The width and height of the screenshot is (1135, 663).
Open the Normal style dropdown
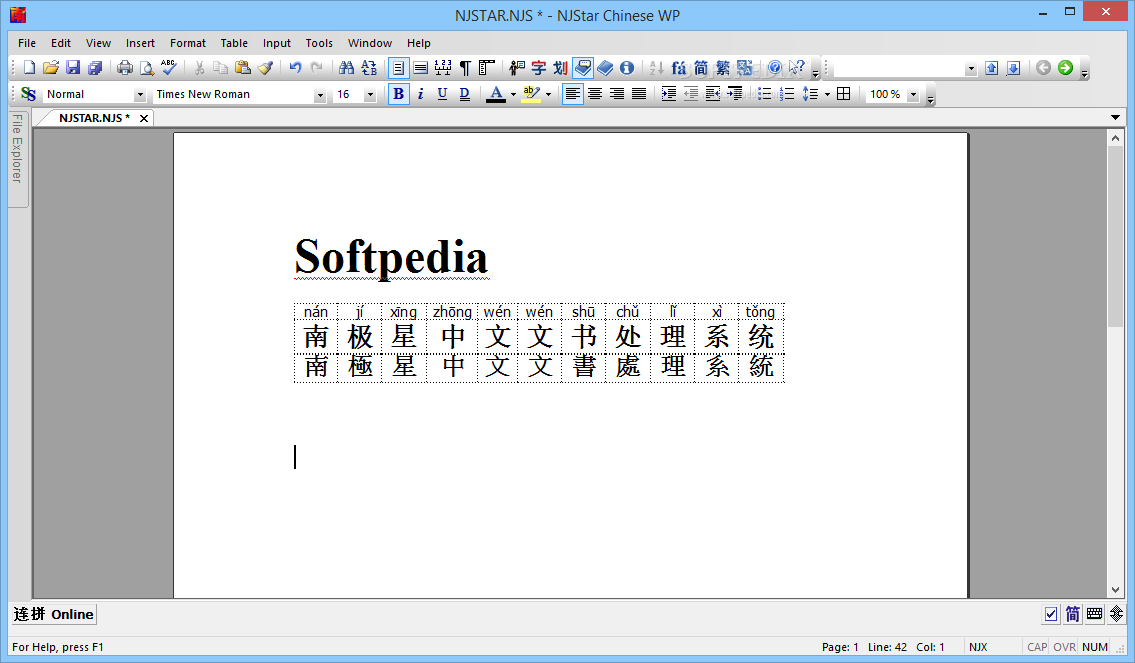tap(140, 95)
